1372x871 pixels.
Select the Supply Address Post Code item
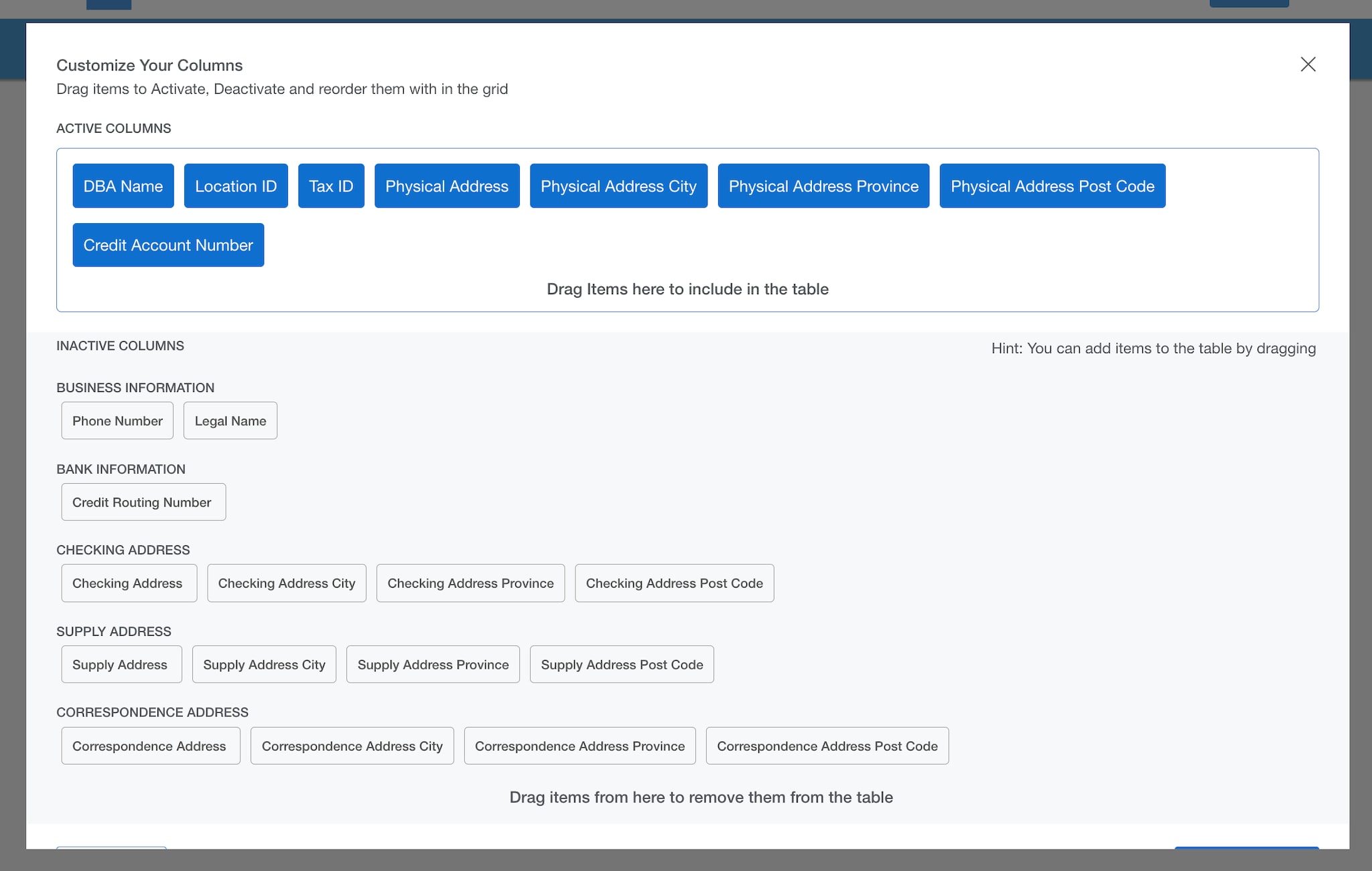[x=622, y=664]
